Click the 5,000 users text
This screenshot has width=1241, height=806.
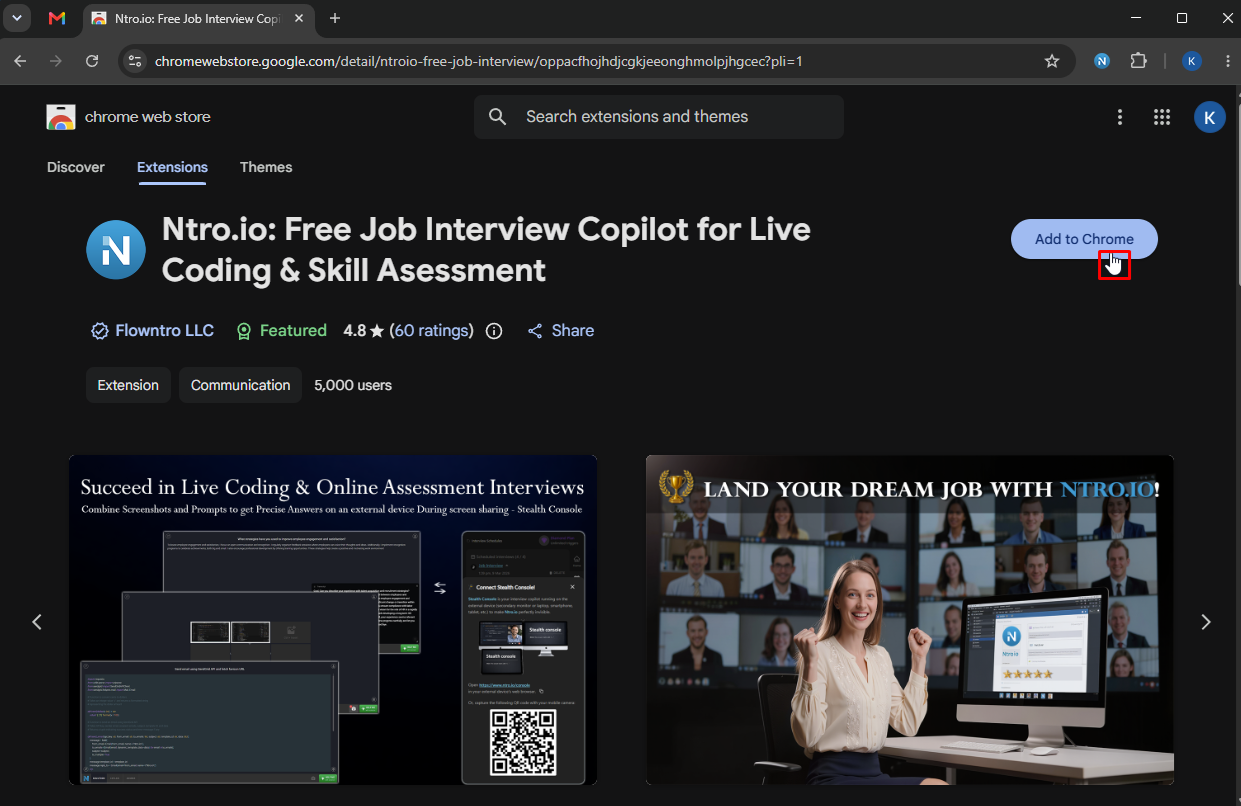pos(353,385)
